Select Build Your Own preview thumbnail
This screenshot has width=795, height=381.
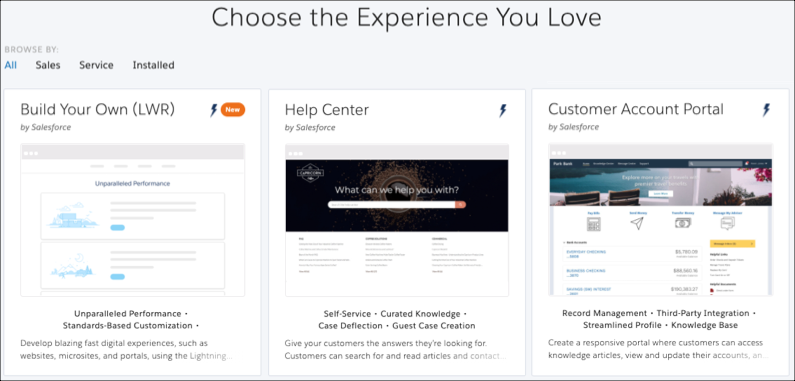pyautogui.click(x=133, y=220)
